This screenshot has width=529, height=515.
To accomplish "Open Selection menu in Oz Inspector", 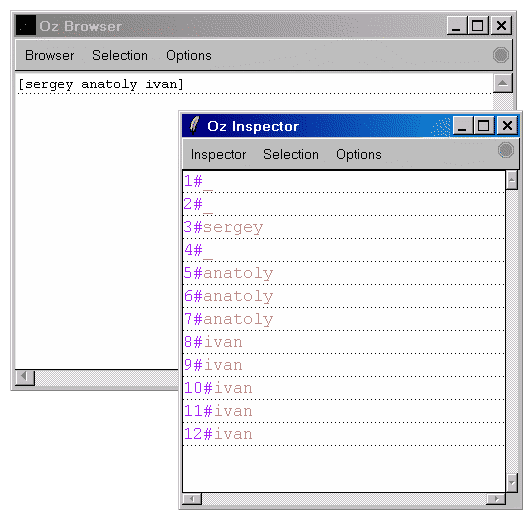I will (291, 154).
